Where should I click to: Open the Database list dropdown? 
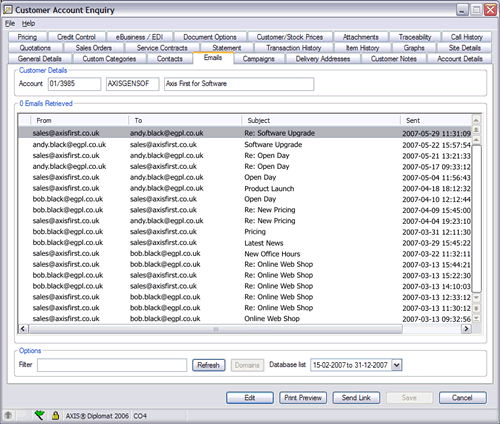pyautogui.click(x=397, y=365)
